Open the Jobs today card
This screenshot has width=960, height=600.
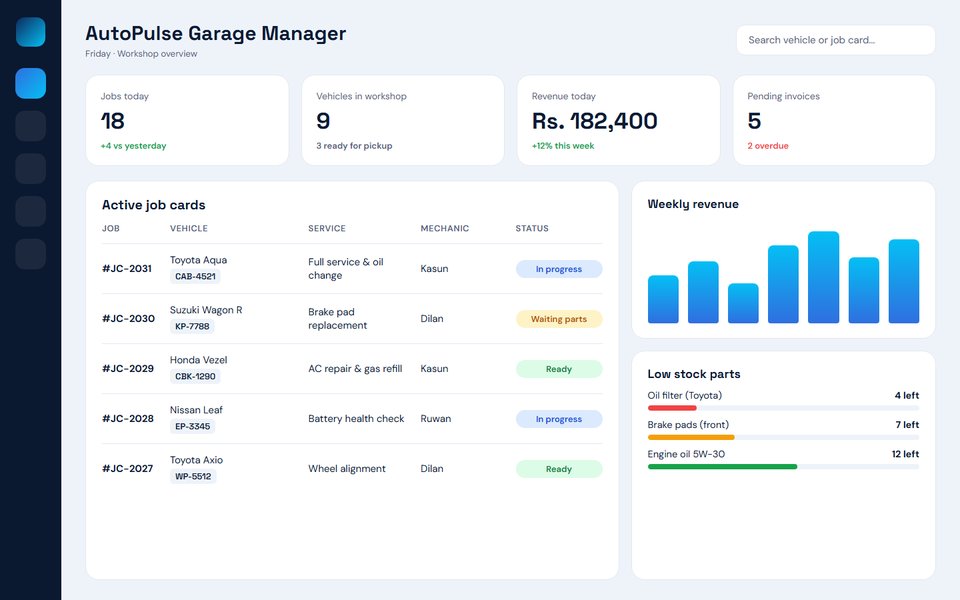(x=187, y=120)
